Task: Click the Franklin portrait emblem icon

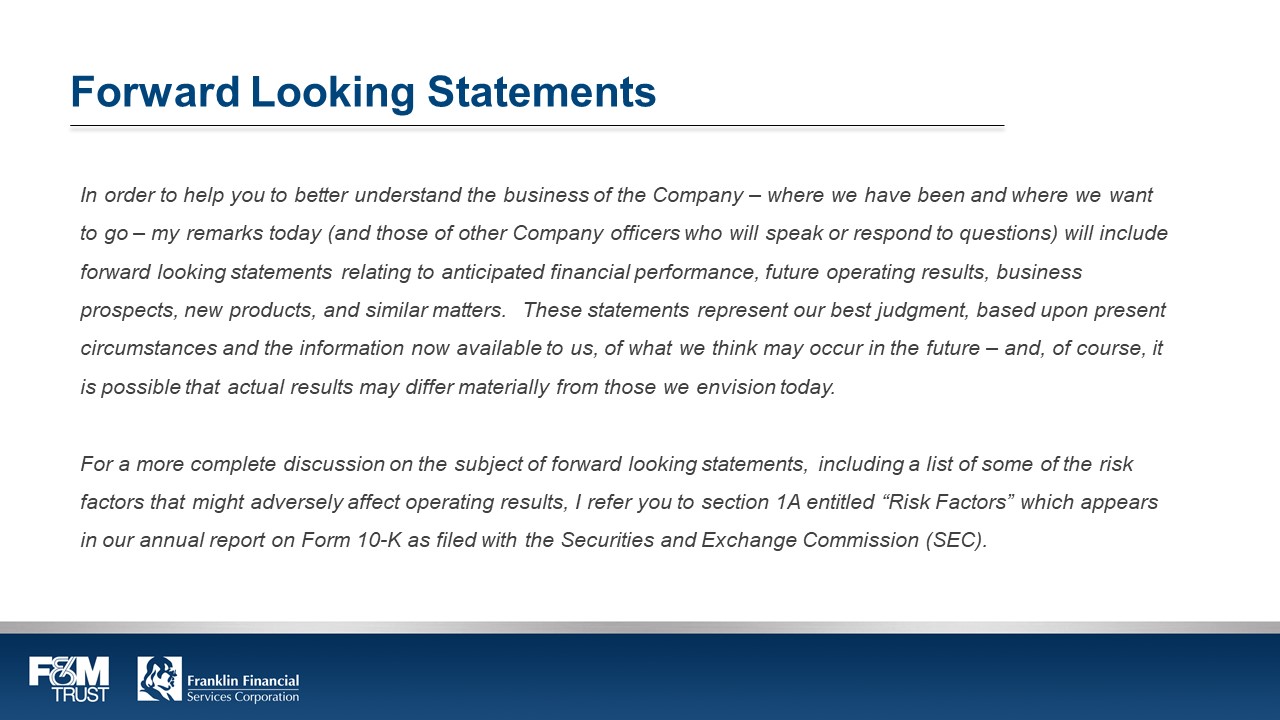Action: [159, 678]
